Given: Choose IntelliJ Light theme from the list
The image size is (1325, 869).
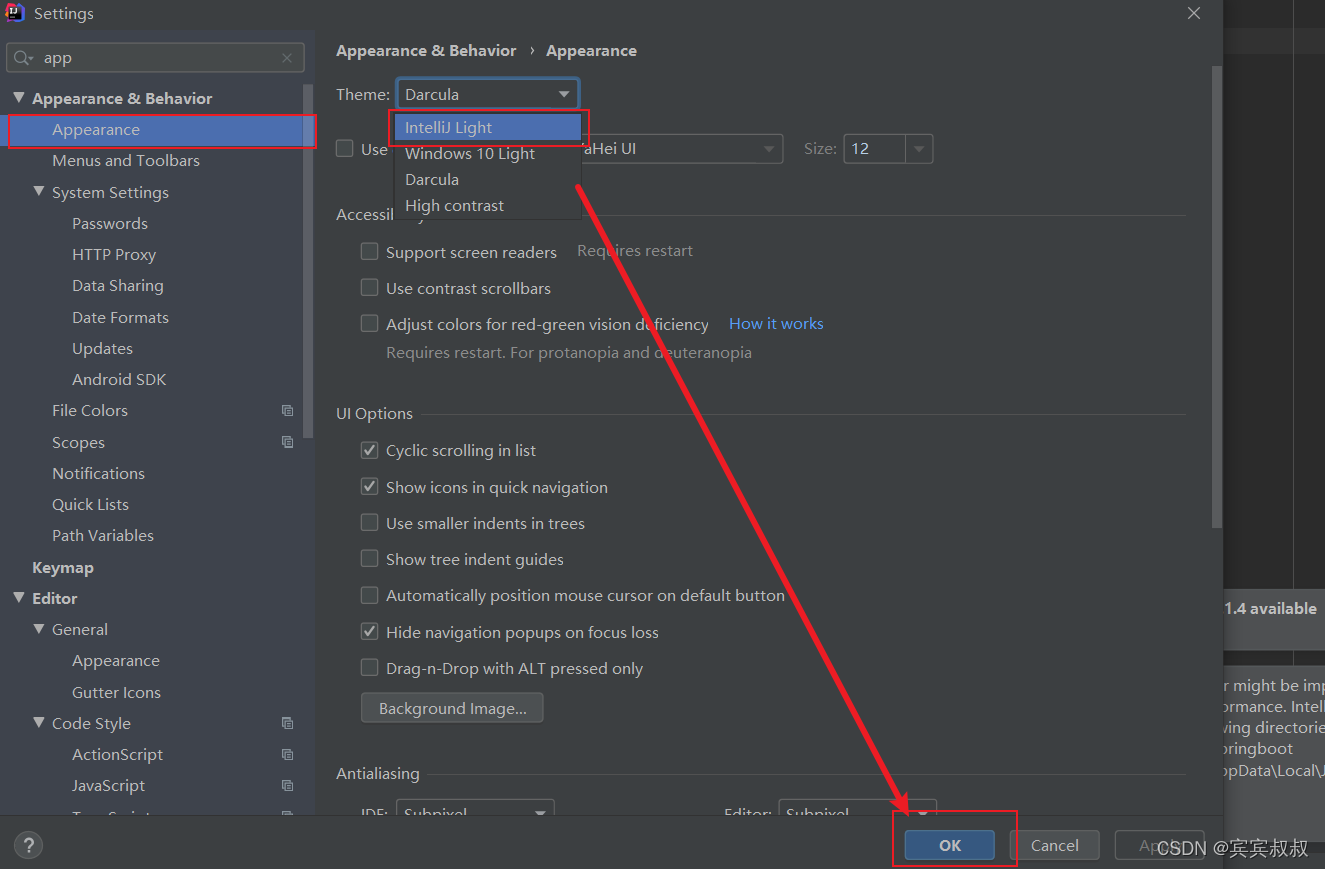Looking at the screenshot, I should tap(487, 127).
